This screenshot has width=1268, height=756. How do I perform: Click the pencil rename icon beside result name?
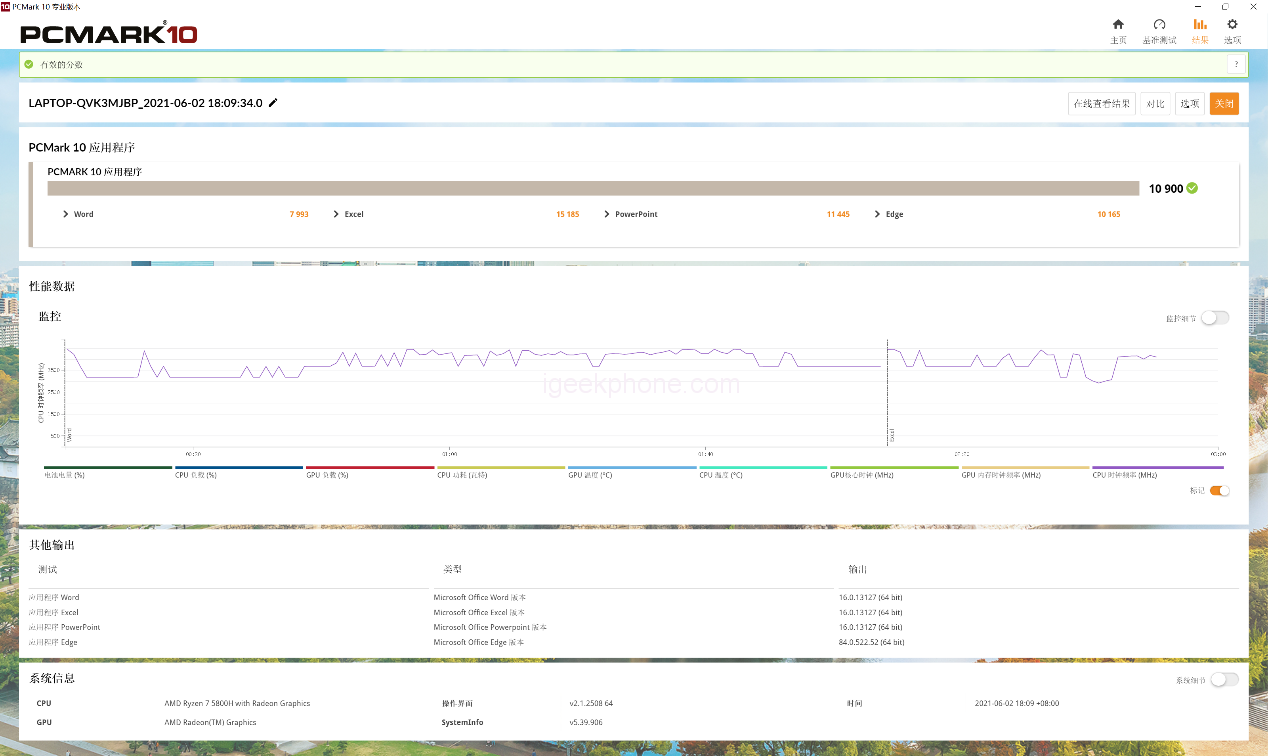tap(273, 102)
